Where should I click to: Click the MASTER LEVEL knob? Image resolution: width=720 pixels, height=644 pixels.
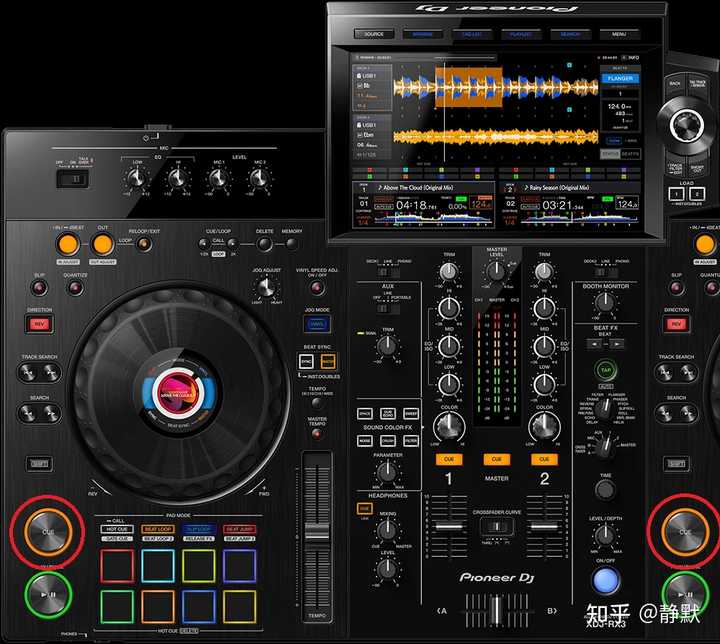pyautogui.click(x=496, y=271)
